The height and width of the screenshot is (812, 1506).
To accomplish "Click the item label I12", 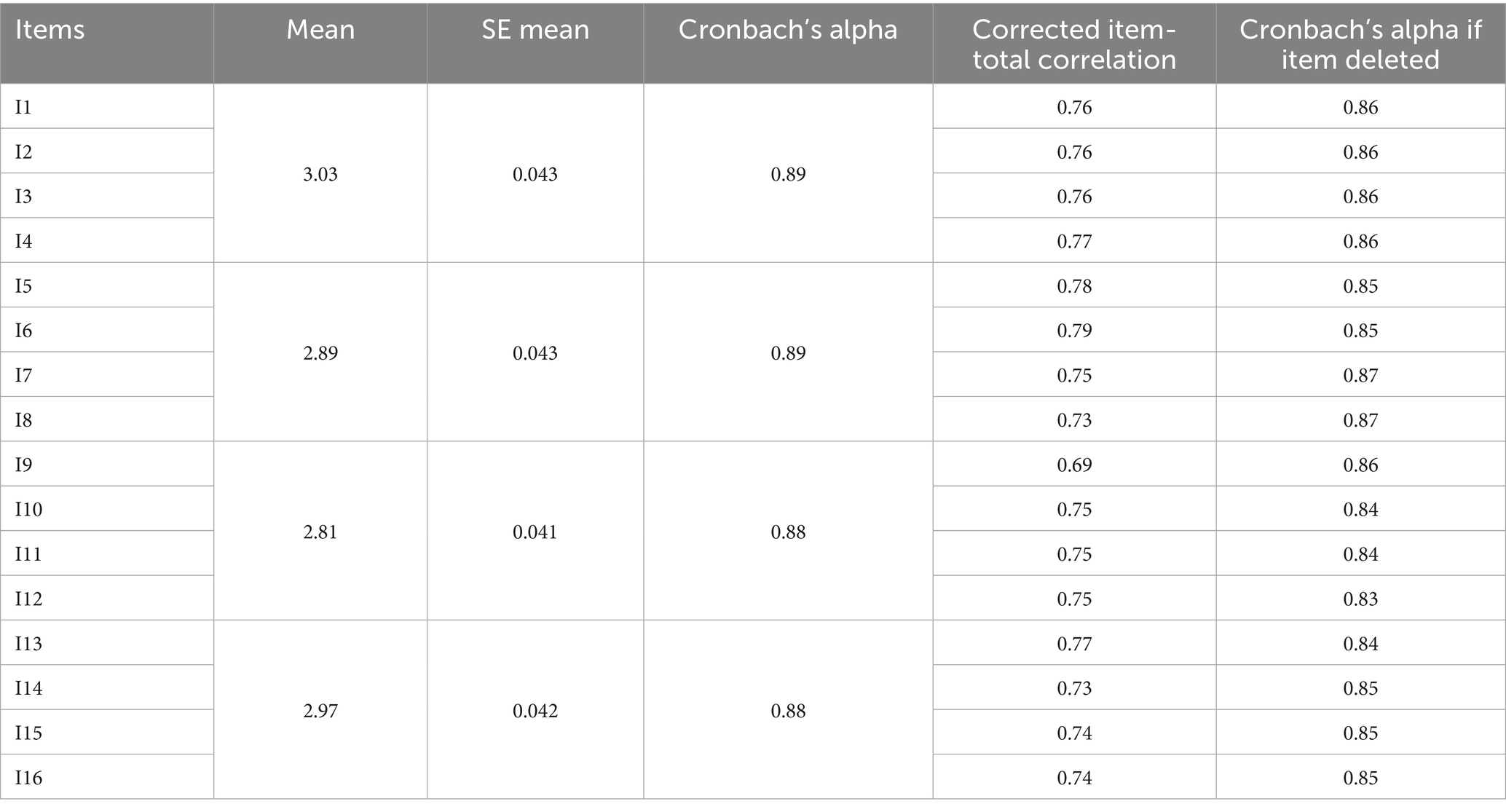I will [28, 599].
